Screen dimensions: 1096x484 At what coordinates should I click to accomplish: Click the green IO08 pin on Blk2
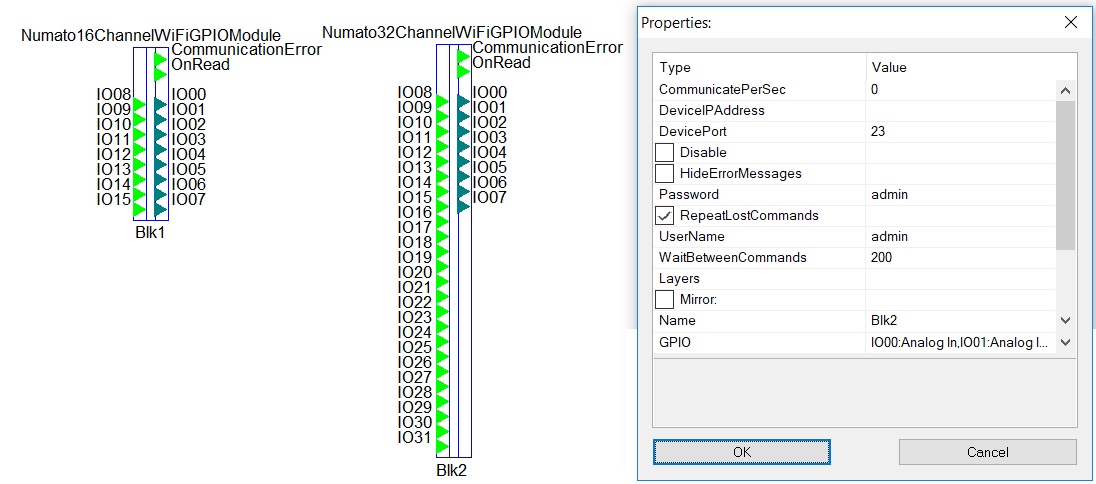point(442,101)
